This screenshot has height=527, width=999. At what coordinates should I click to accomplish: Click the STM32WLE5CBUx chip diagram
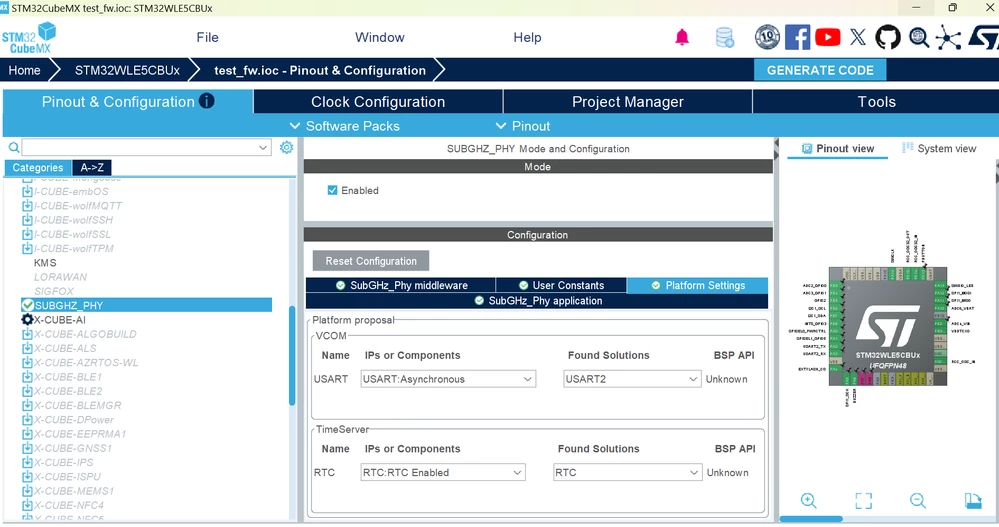pyautogui.click(x=888, y=326)
